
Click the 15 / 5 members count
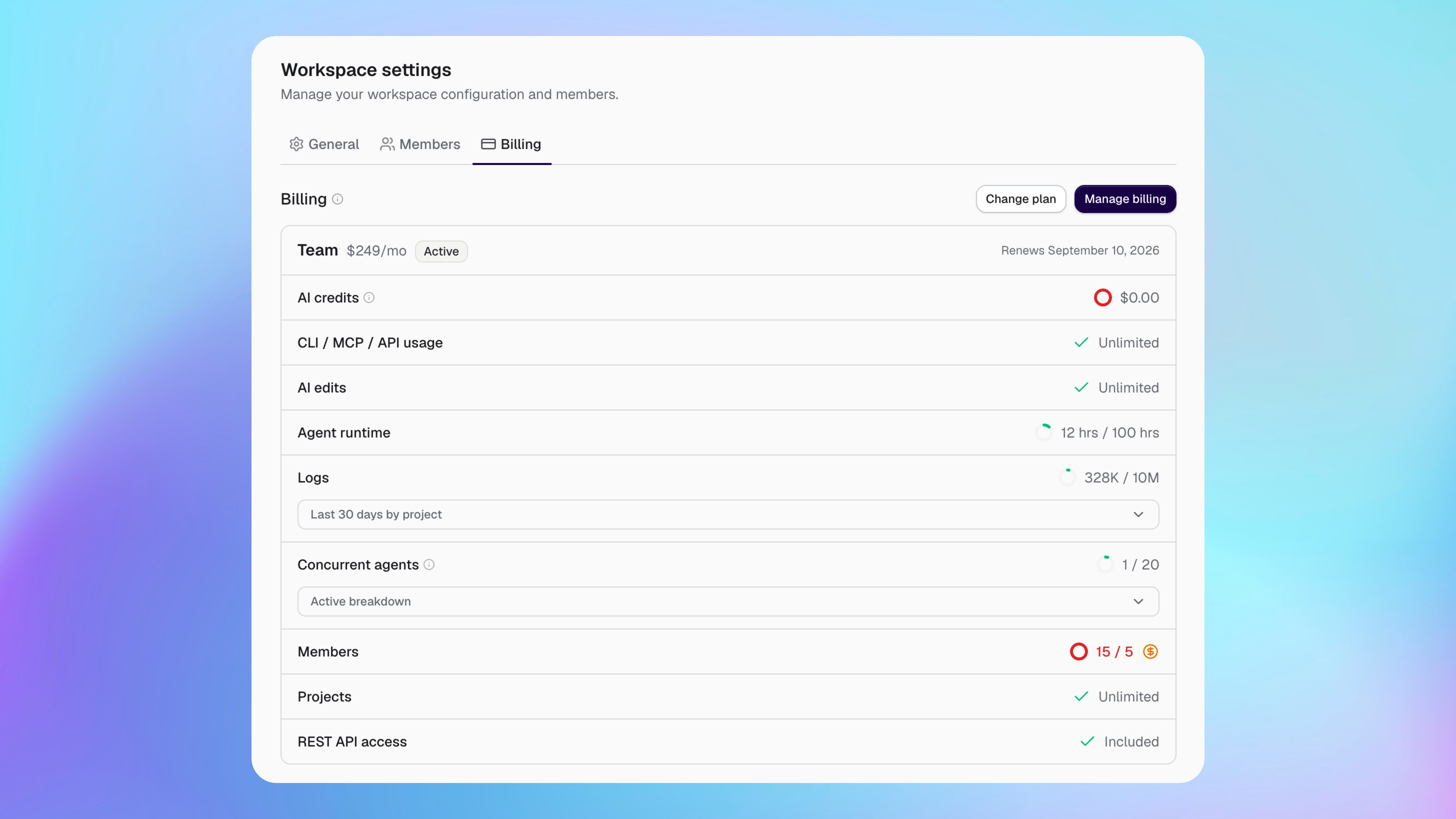coord(1114,652)
